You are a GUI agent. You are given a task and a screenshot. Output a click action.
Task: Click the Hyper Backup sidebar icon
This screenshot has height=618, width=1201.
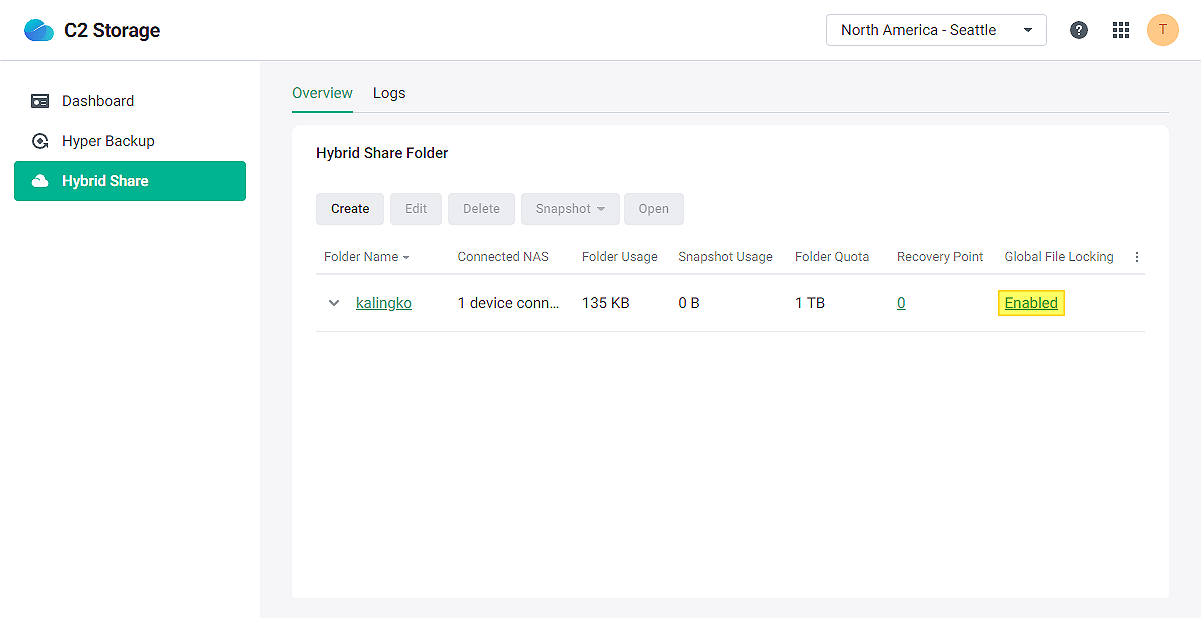40,141
